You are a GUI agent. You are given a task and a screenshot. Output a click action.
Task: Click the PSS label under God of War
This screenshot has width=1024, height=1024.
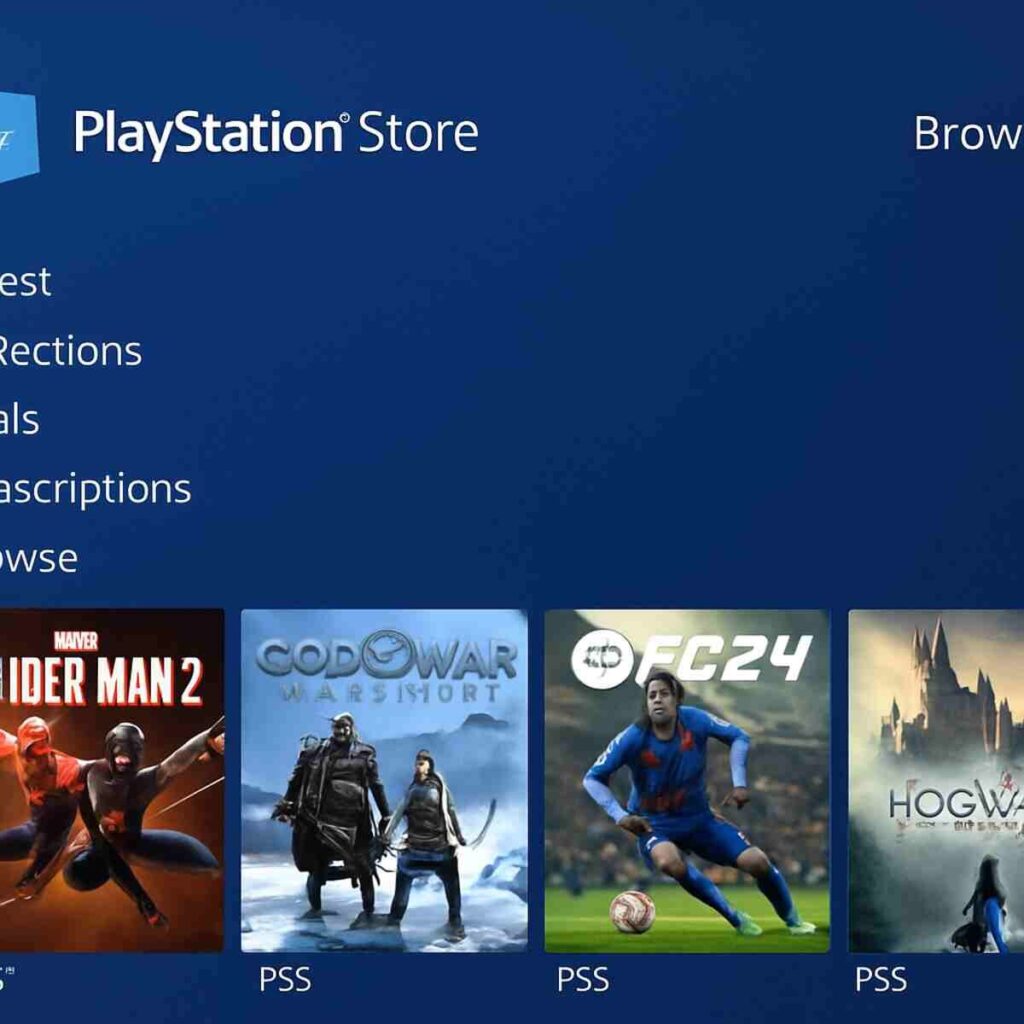[x=285, y=979]
